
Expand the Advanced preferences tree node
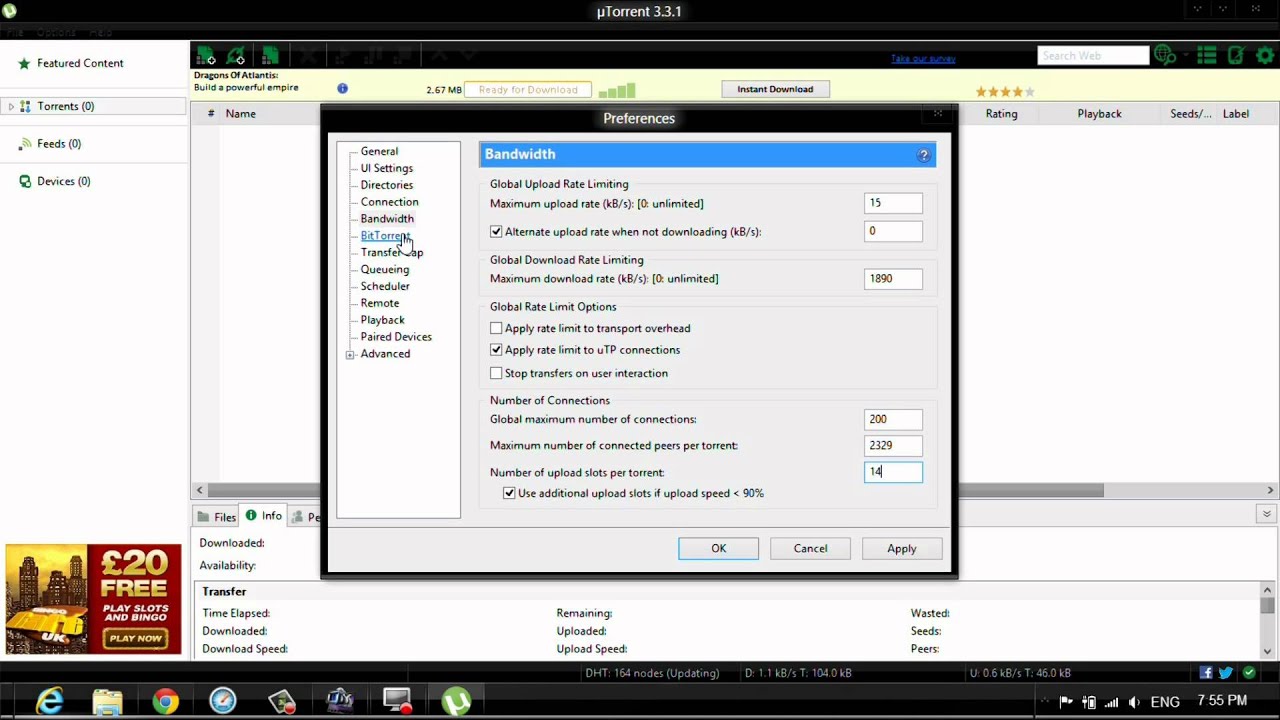[x=350, y=355]
